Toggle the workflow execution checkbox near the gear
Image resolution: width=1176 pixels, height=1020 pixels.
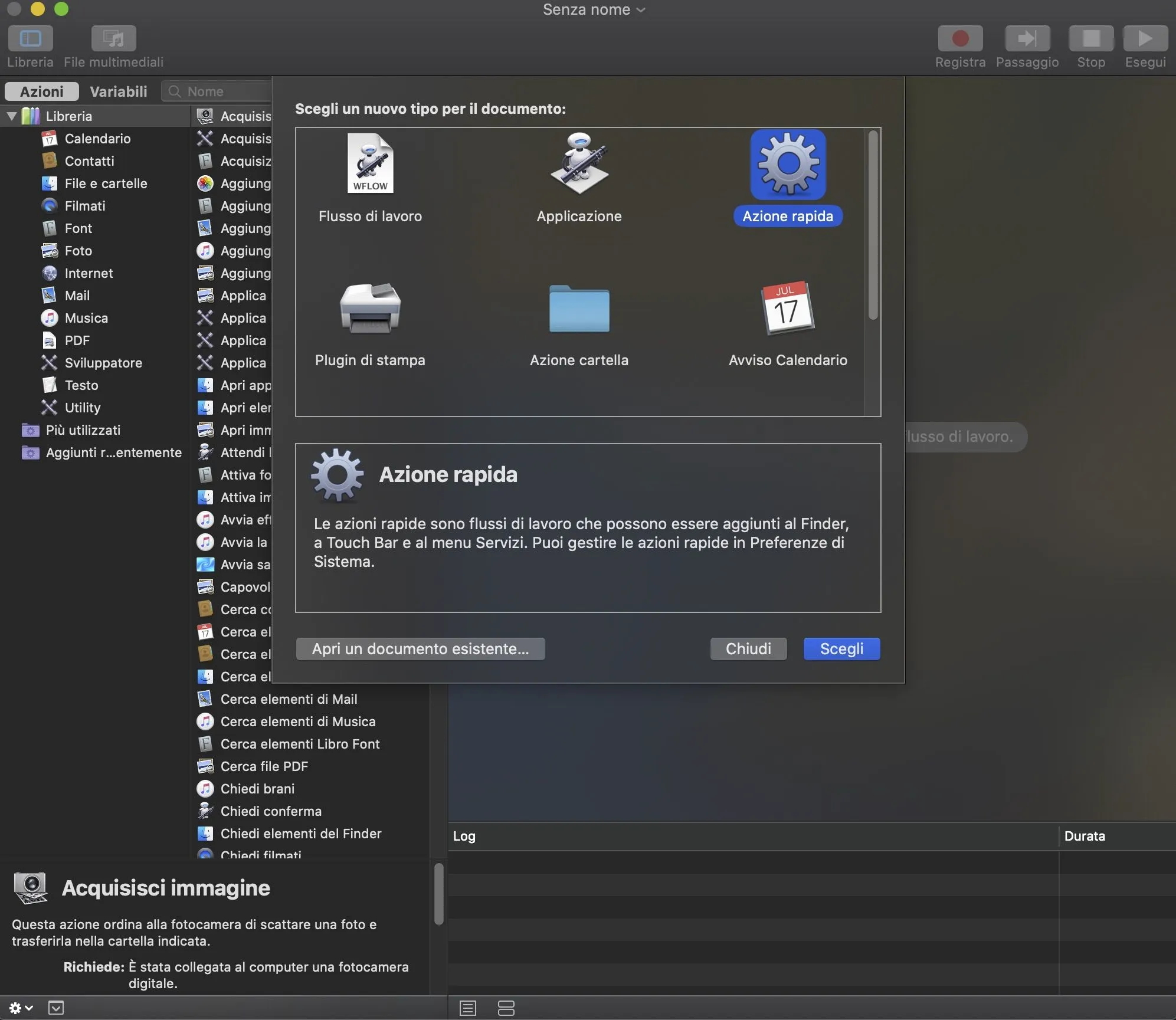click(x=56, y=1008)
